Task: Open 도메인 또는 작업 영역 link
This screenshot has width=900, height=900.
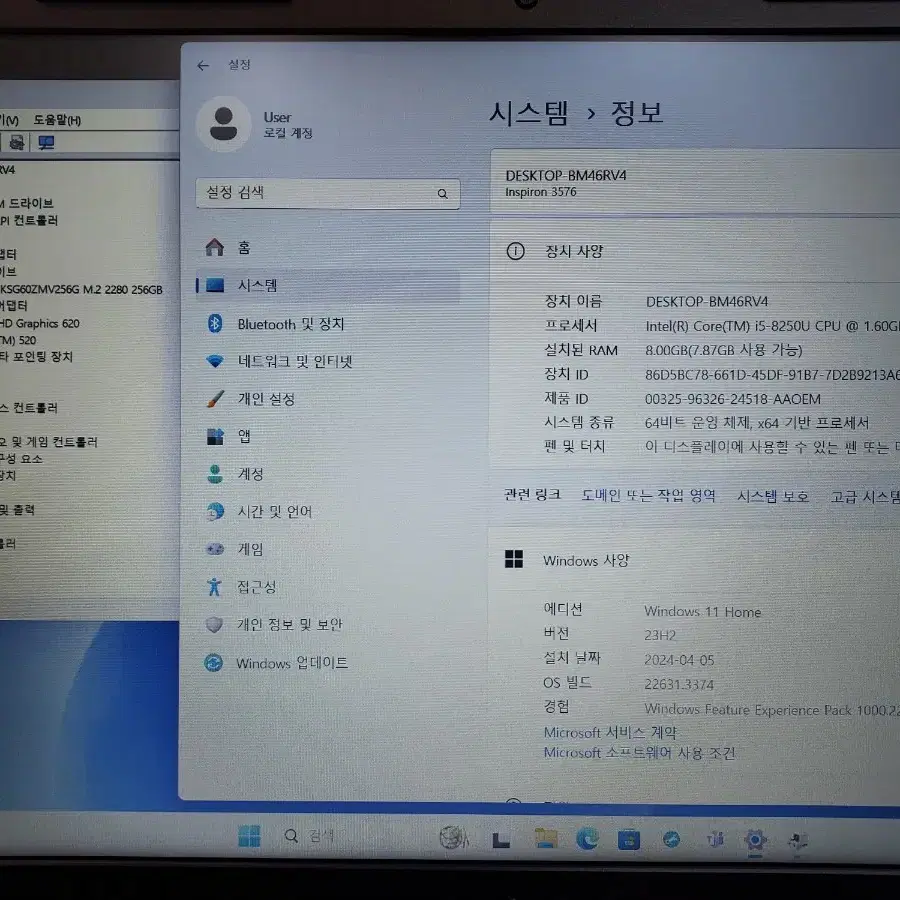Action: (x=649, y=495)
